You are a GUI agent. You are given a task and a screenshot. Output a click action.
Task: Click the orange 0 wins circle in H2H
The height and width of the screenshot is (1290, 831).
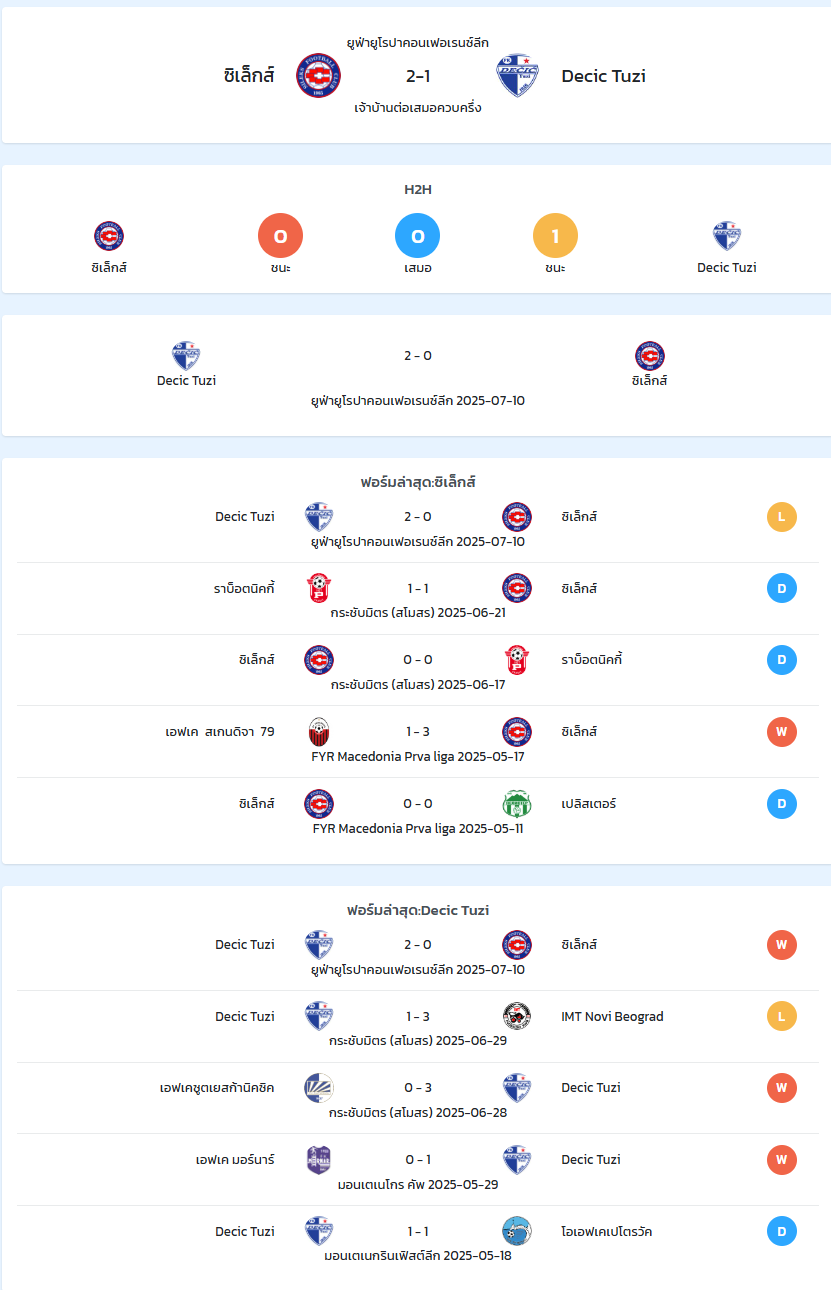coord(280,236)
